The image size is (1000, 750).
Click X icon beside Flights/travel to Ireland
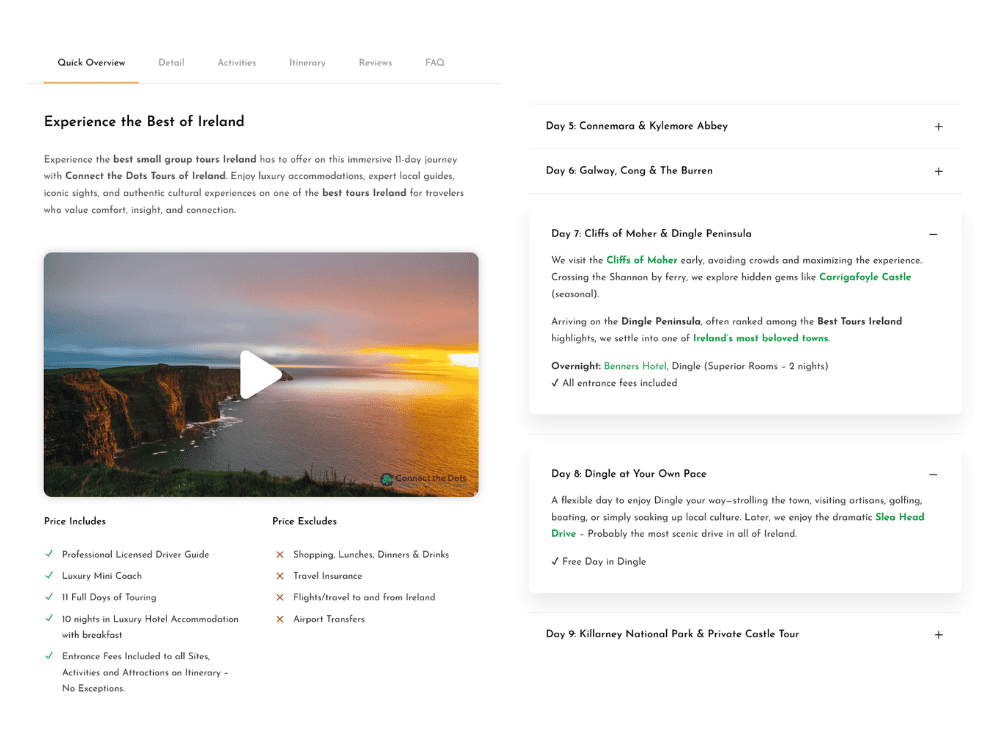tap(279, 598)
